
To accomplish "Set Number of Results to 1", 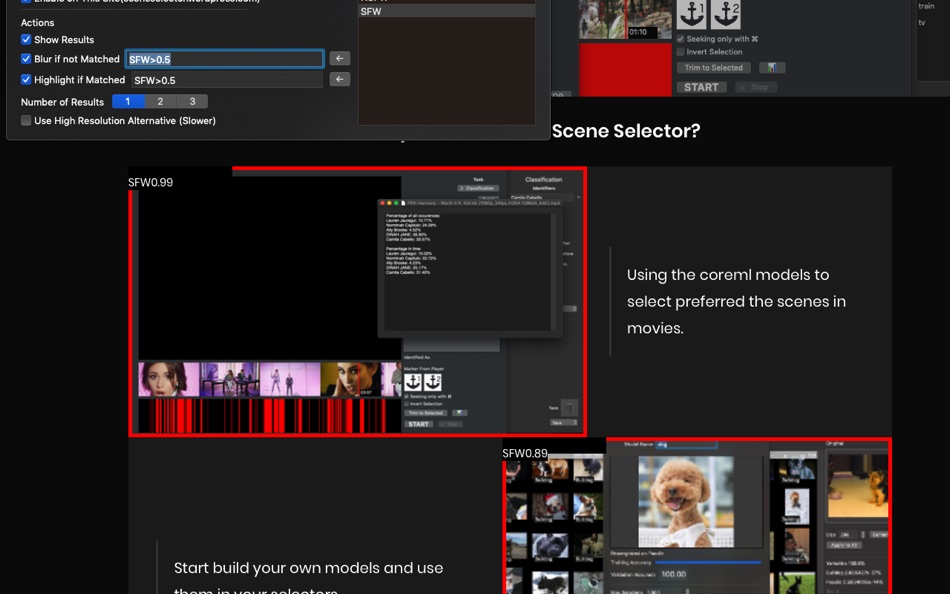I will [x=128, y=101].
